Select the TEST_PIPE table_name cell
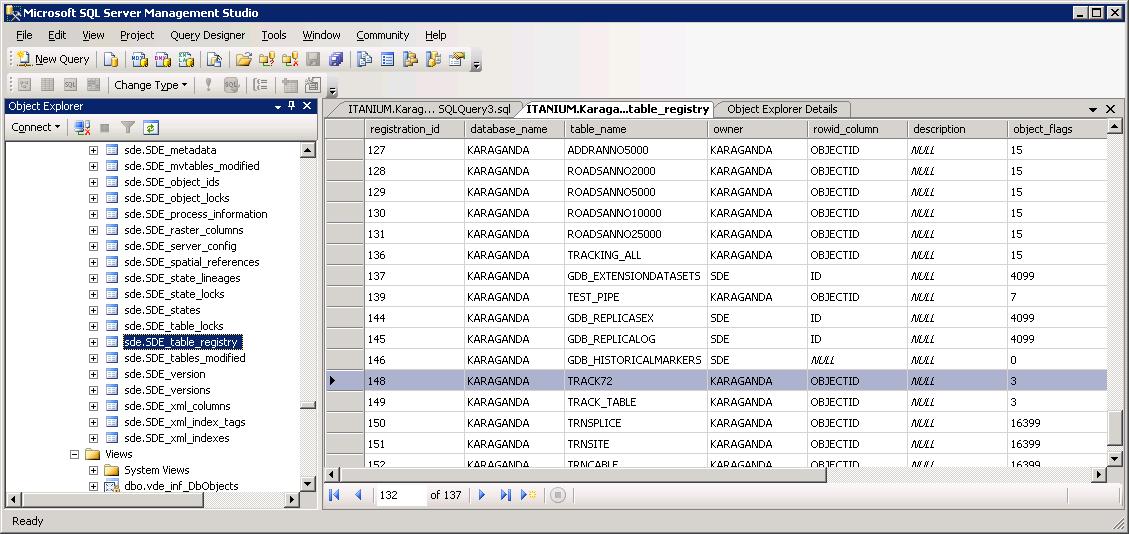The image size is (1129, 534). coord(636,297)
